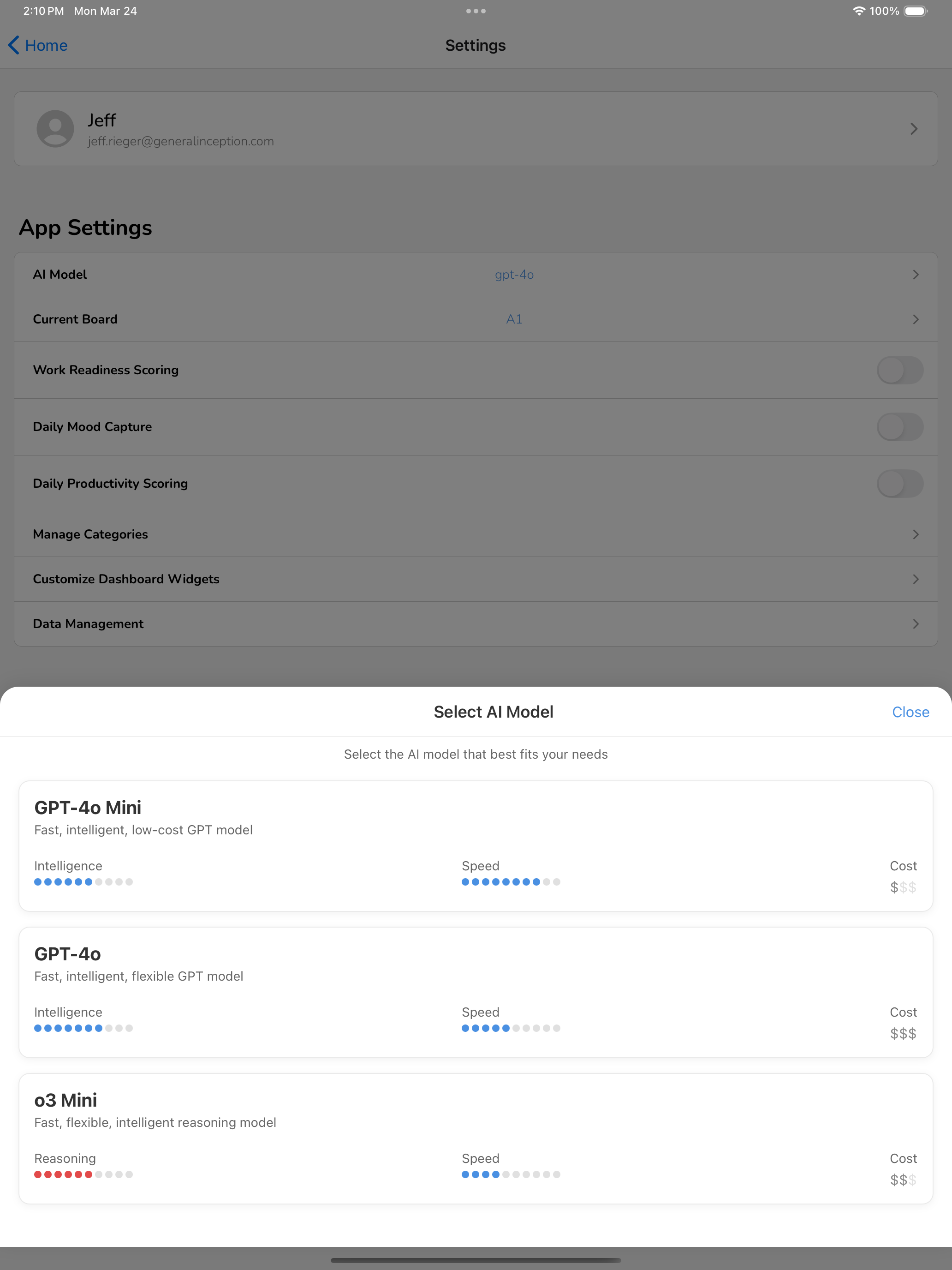Screen dimensions: 952x1270
Task: Click the Daily Mood Capture label
Action: pos(92,426)
